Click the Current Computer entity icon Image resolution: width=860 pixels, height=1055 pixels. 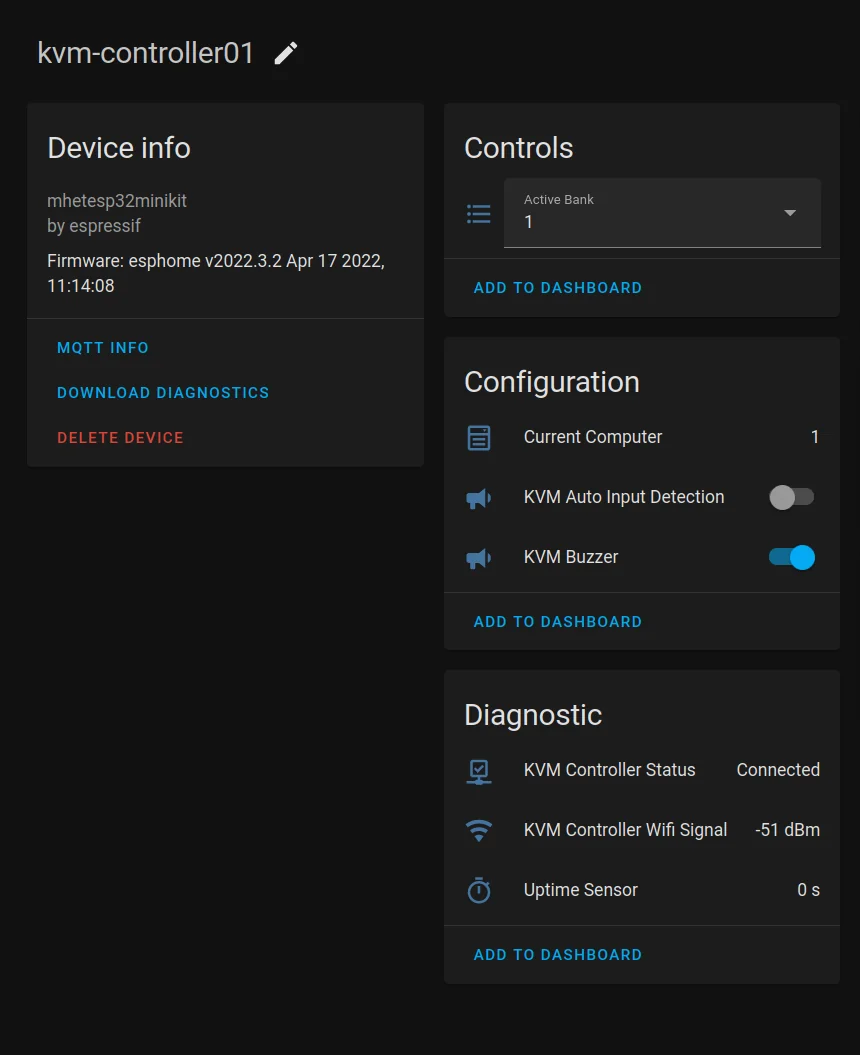pyautogui.click(x=479, y=438)
